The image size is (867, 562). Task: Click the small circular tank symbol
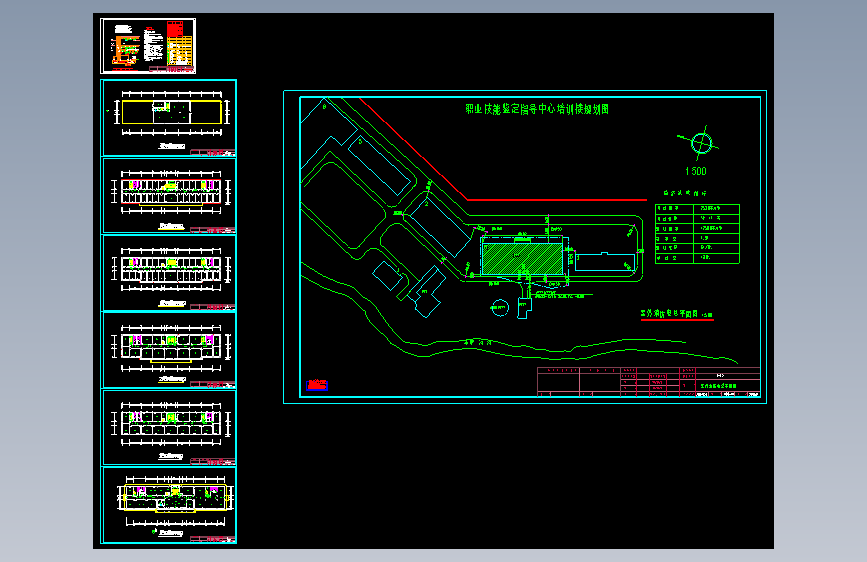click(500, 308)
